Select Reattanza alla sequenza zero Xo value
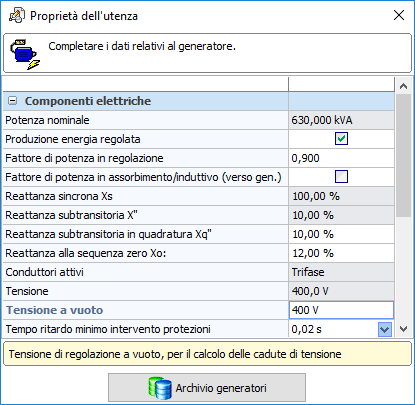 341,253
